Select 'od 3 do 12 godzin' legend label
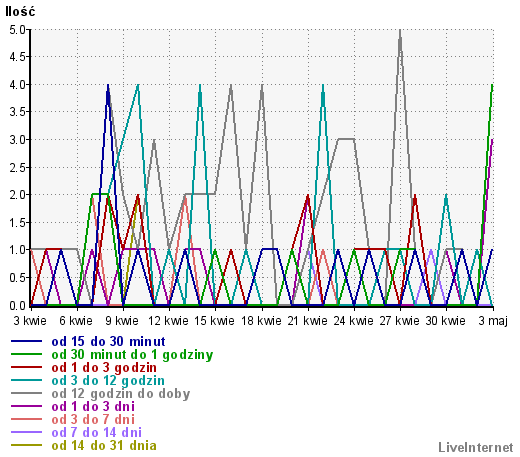520x457 pixels. [x=108, y=381]
